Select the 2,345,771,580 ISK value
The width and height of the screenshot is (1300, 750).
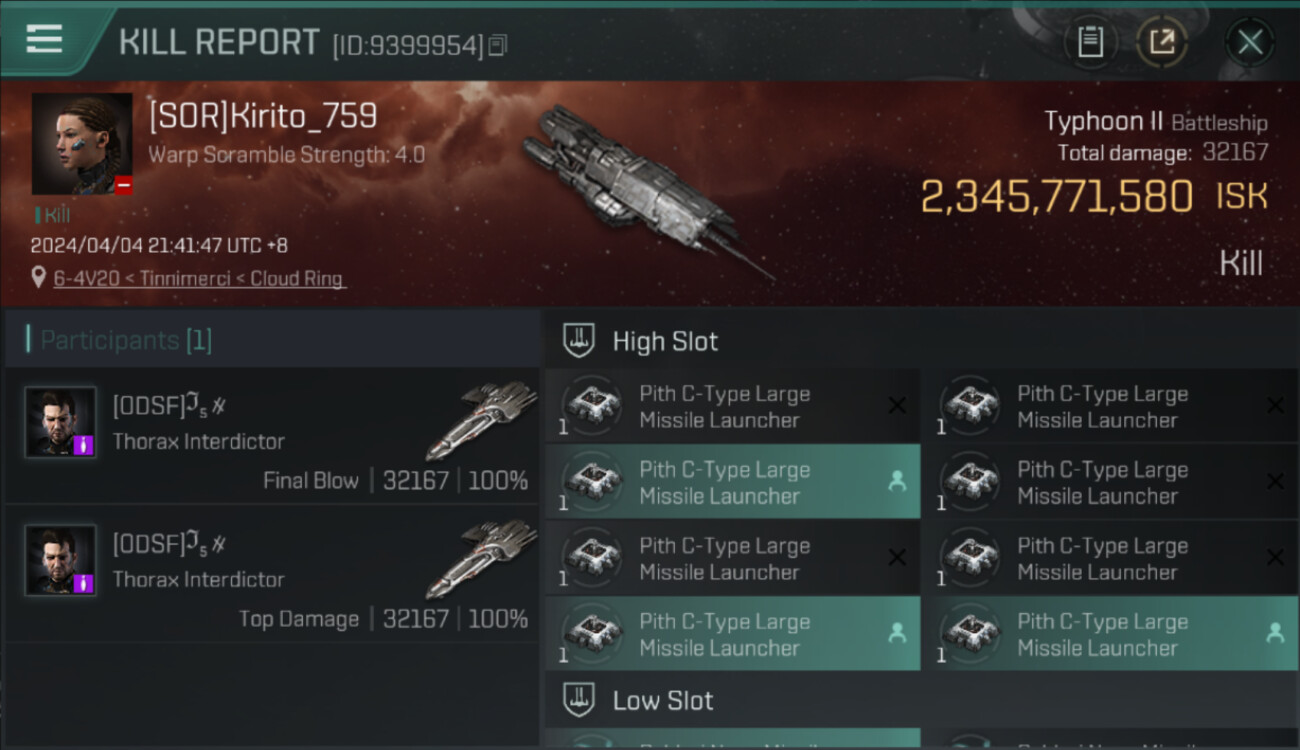pyautogui.click(x=1056, y=197)
